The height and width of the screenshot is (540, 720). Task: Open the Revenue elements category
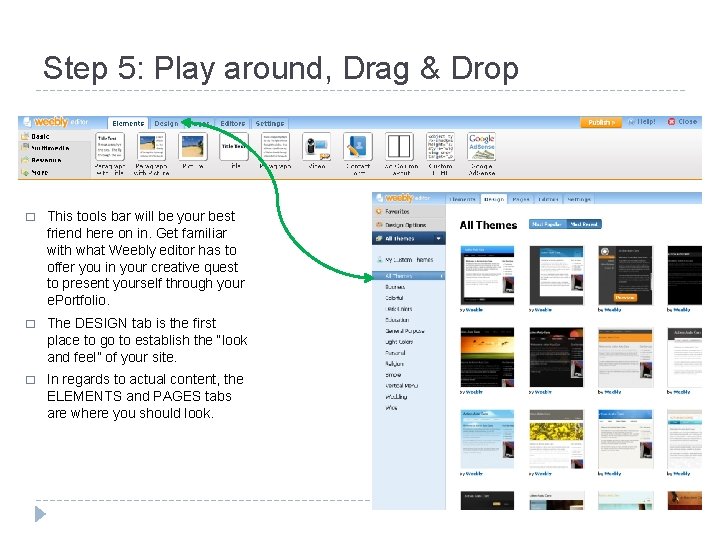click(41, 160)
